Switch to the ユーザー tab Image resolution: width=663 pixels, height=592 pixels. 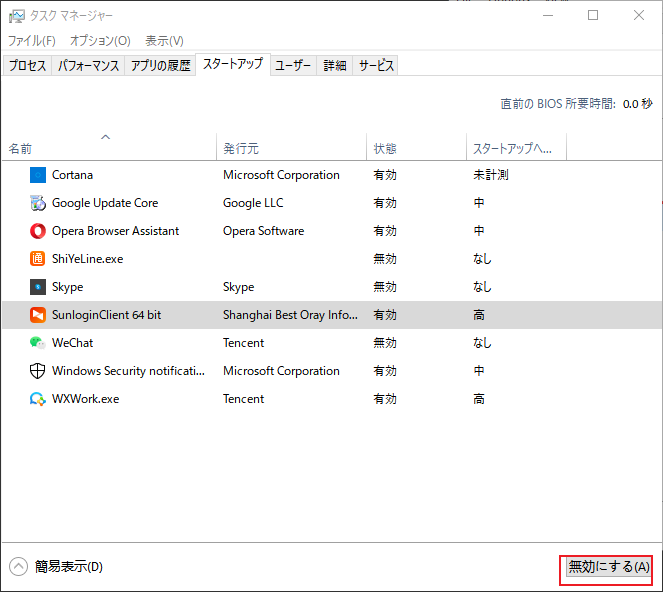click(x=293, y=66)
